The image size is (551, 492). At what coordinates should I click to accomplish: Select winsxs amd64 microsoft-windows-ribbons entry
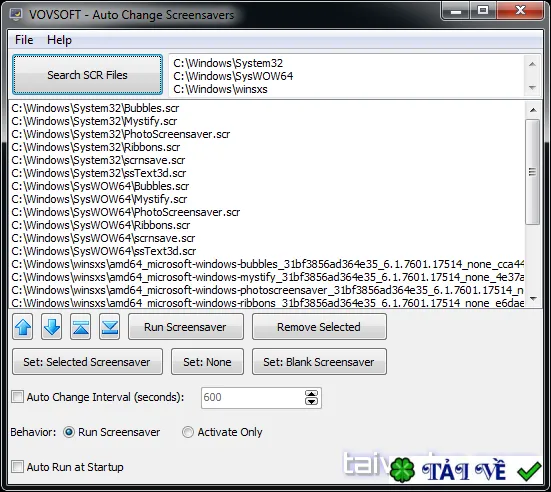coord(267,303)
